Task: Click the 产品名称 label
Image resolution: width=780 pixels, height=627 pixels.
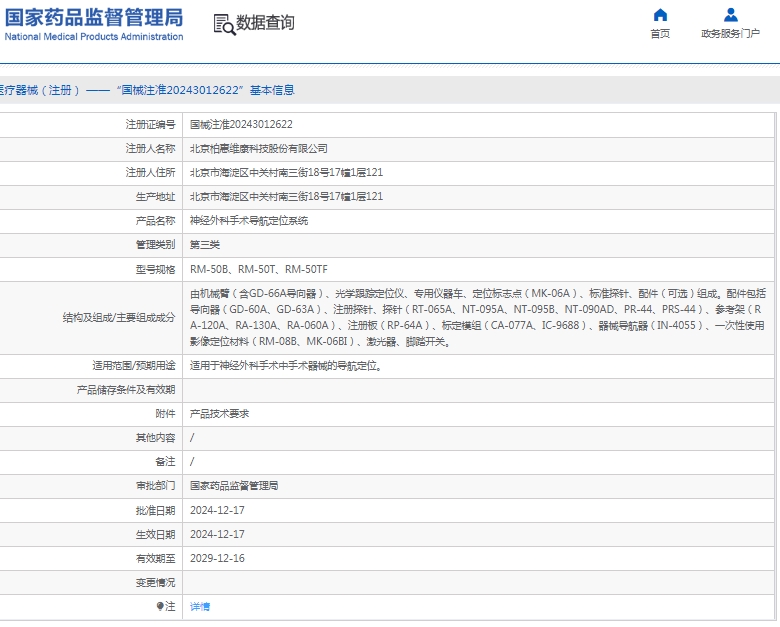Action: tap(155, 220)
